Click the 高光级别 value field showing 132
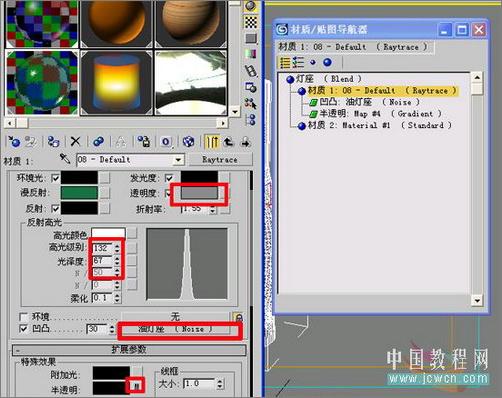Viewport: 502px width, 398px height. coord(103,248)
